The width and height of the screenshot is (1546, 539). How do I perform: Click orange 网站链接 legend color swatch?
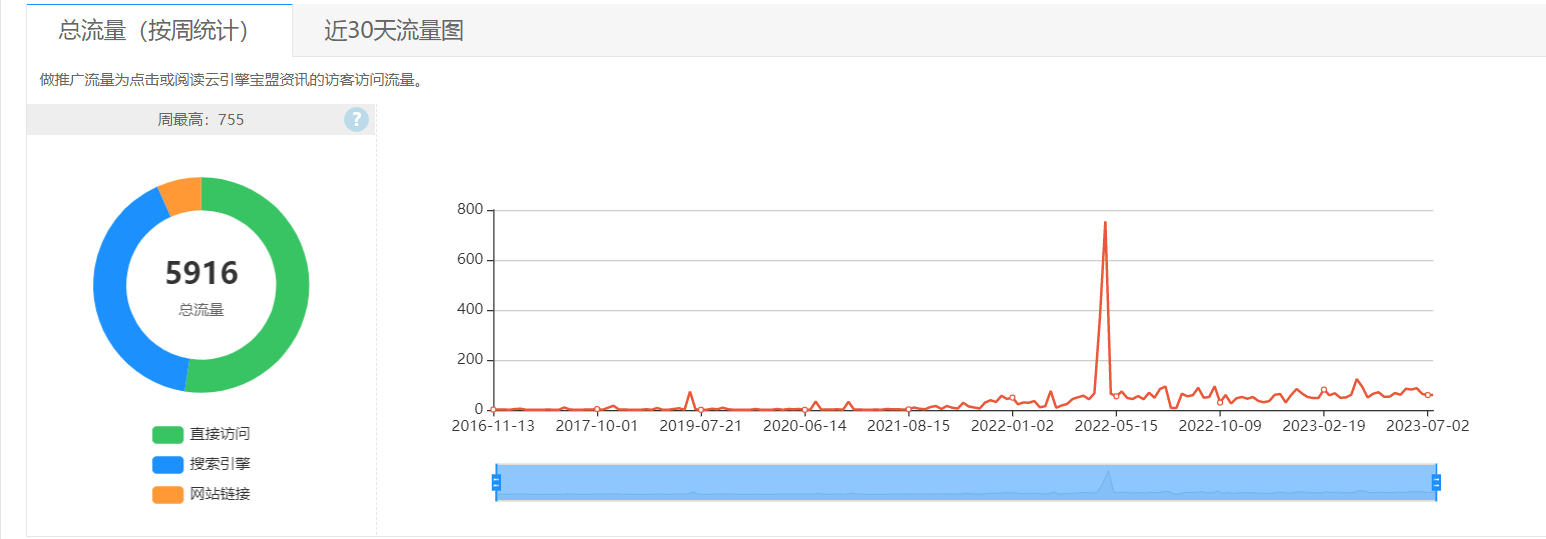[168, 494]
